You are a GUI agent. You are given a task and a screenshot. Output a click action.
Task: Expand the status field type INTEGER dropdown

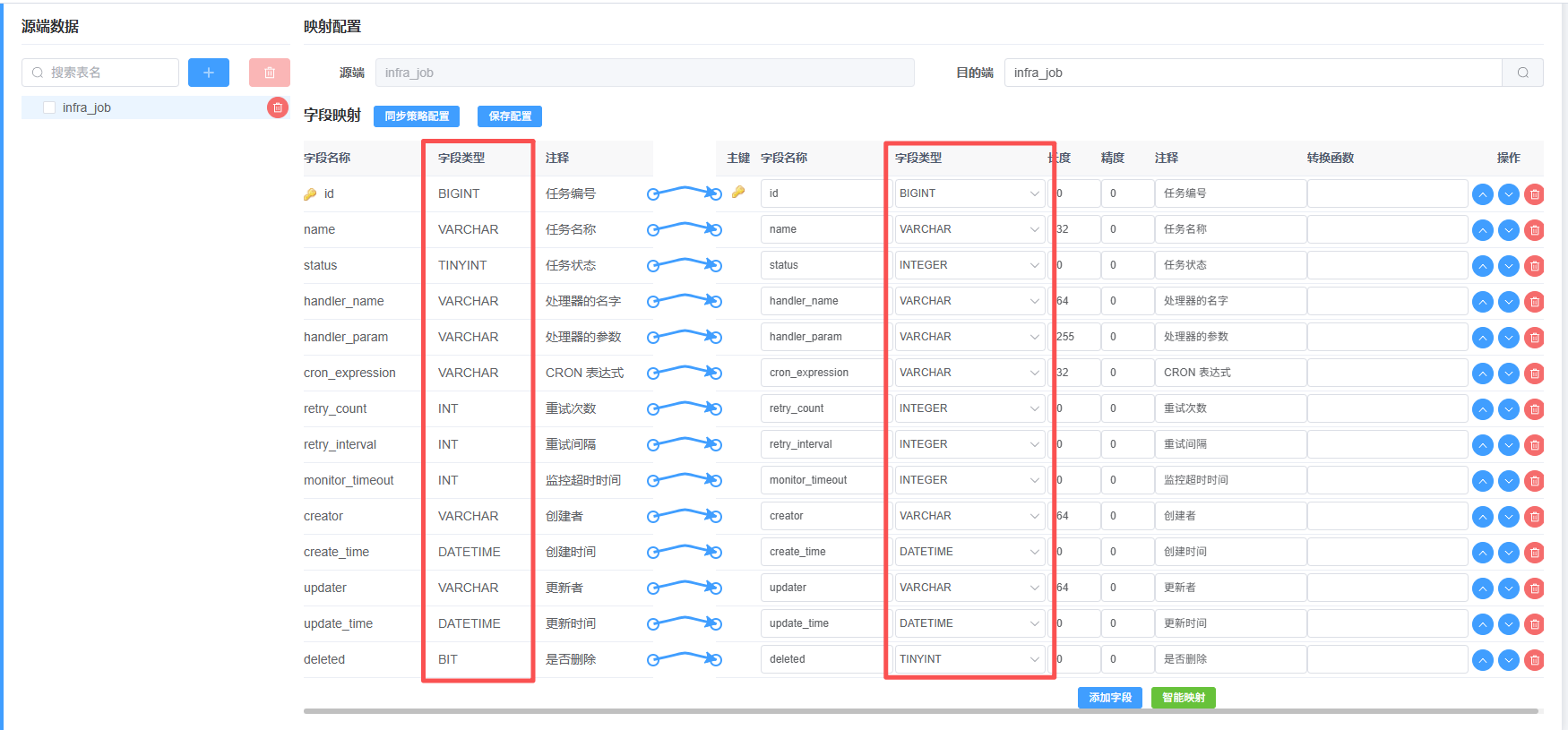tap(969, 265)
